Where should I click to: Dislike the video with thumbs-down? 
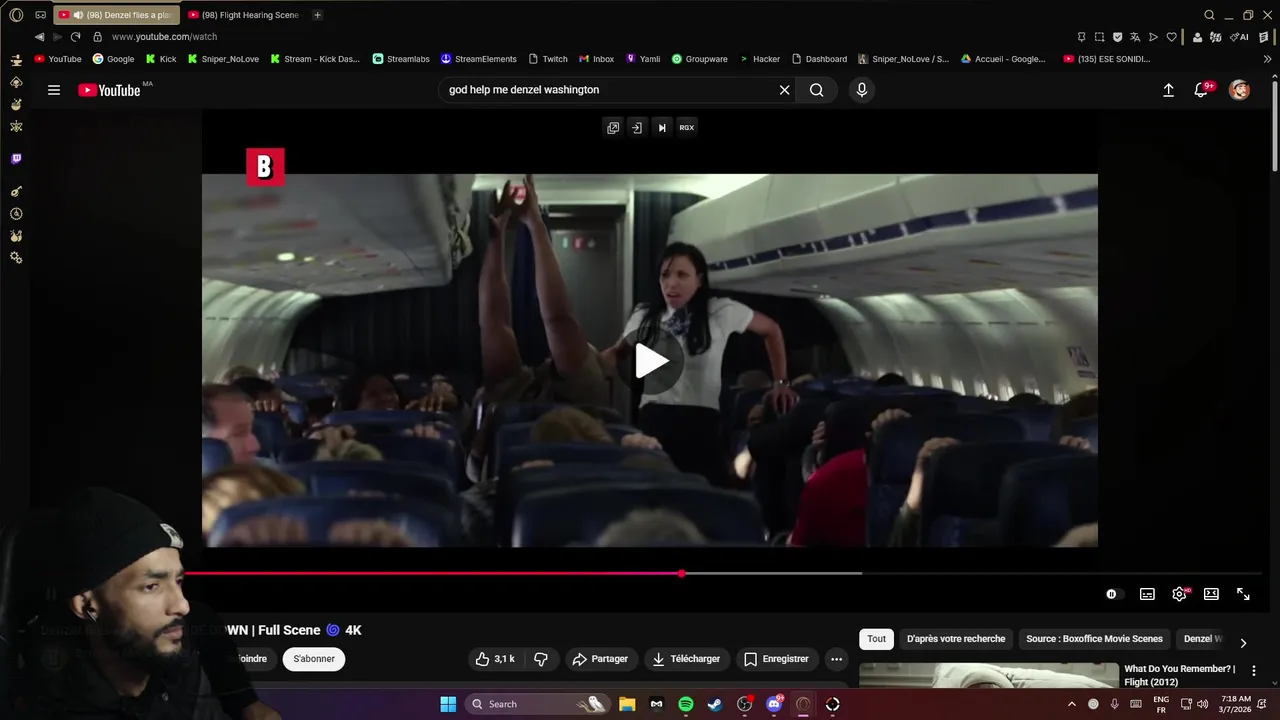(541, 659)
